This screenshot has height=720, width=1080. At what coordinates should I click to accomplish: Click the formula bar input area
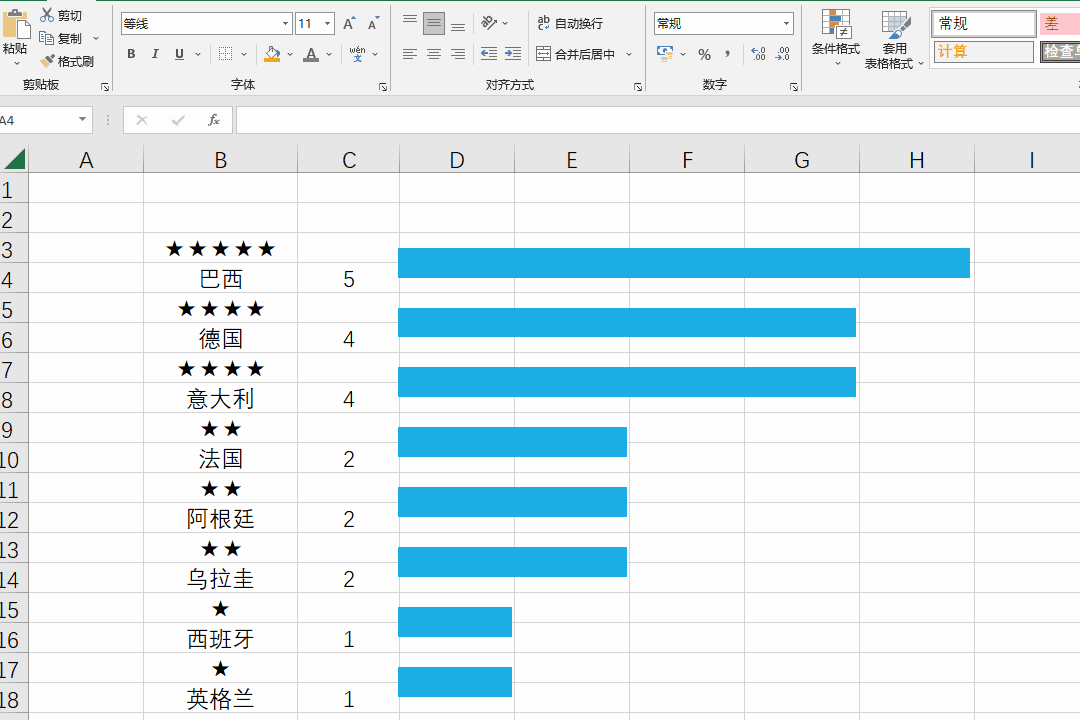658,121
